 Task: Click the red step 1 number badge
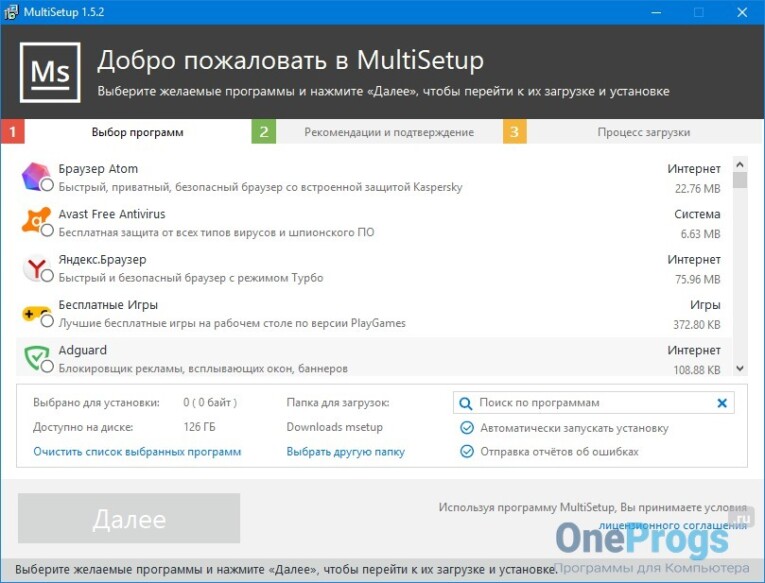tap(13, 132)
